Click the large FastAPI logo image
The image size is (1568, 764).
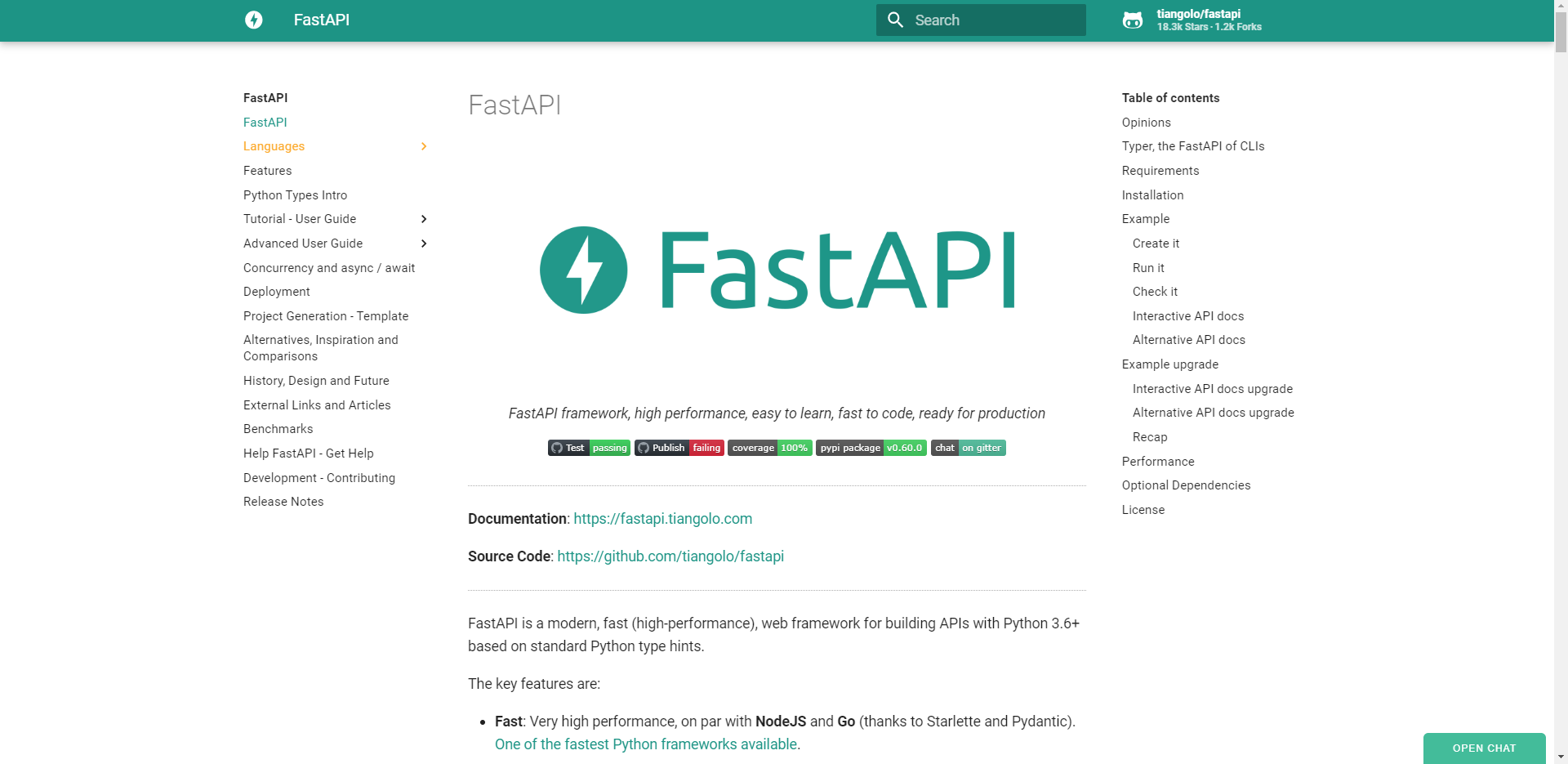[777, 270]
